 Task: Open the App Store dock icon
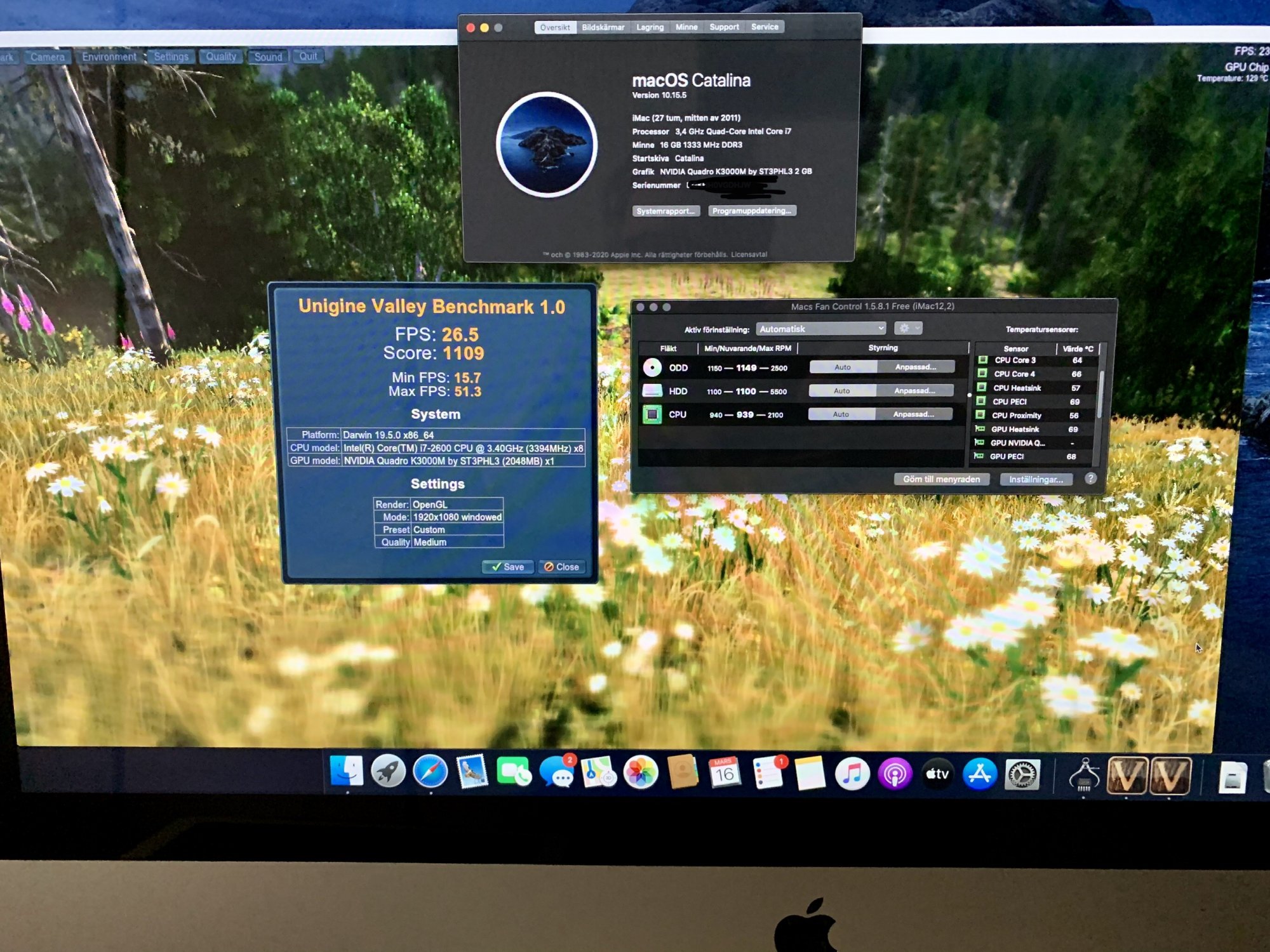(979, 774)
